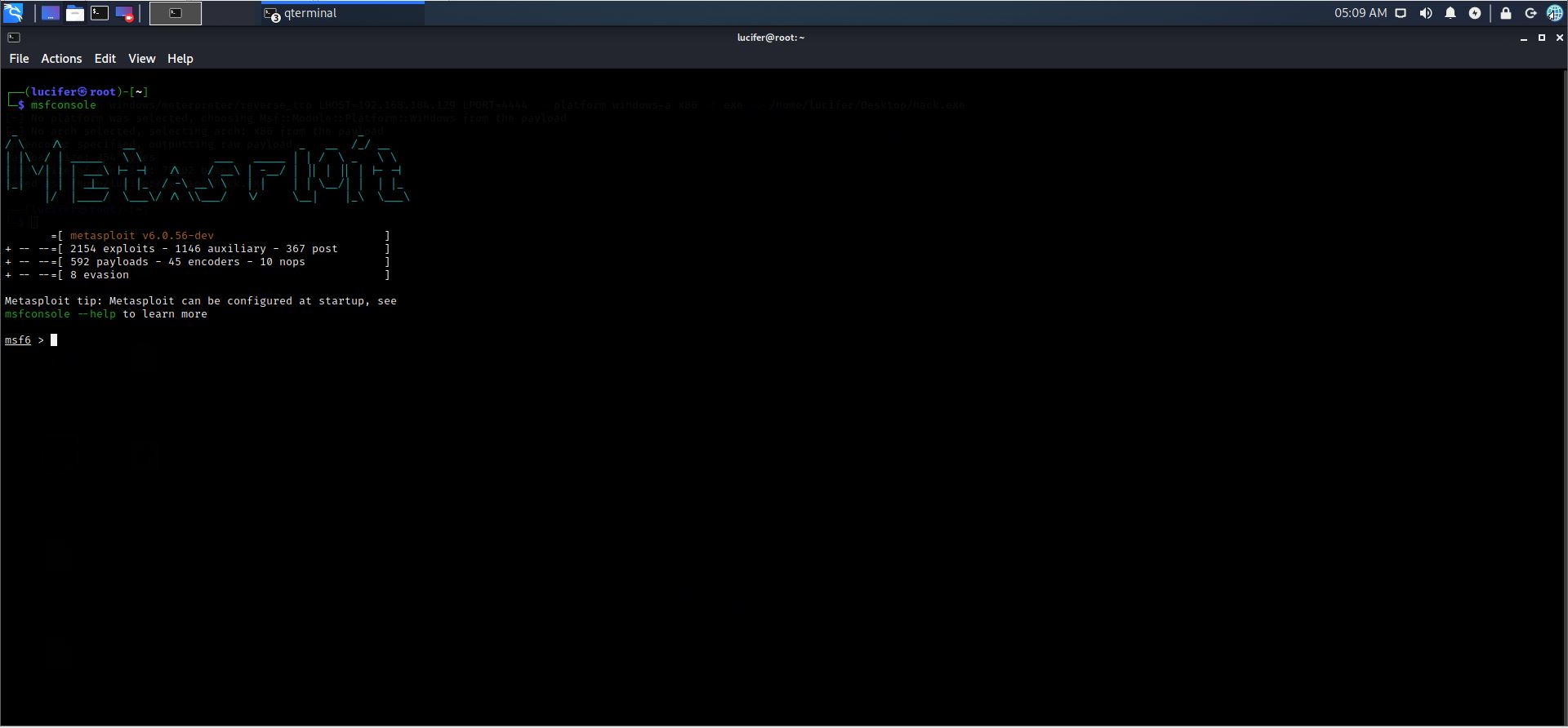
Task: Click the clock showing 05:09 AM
Action: (1361, 13)
